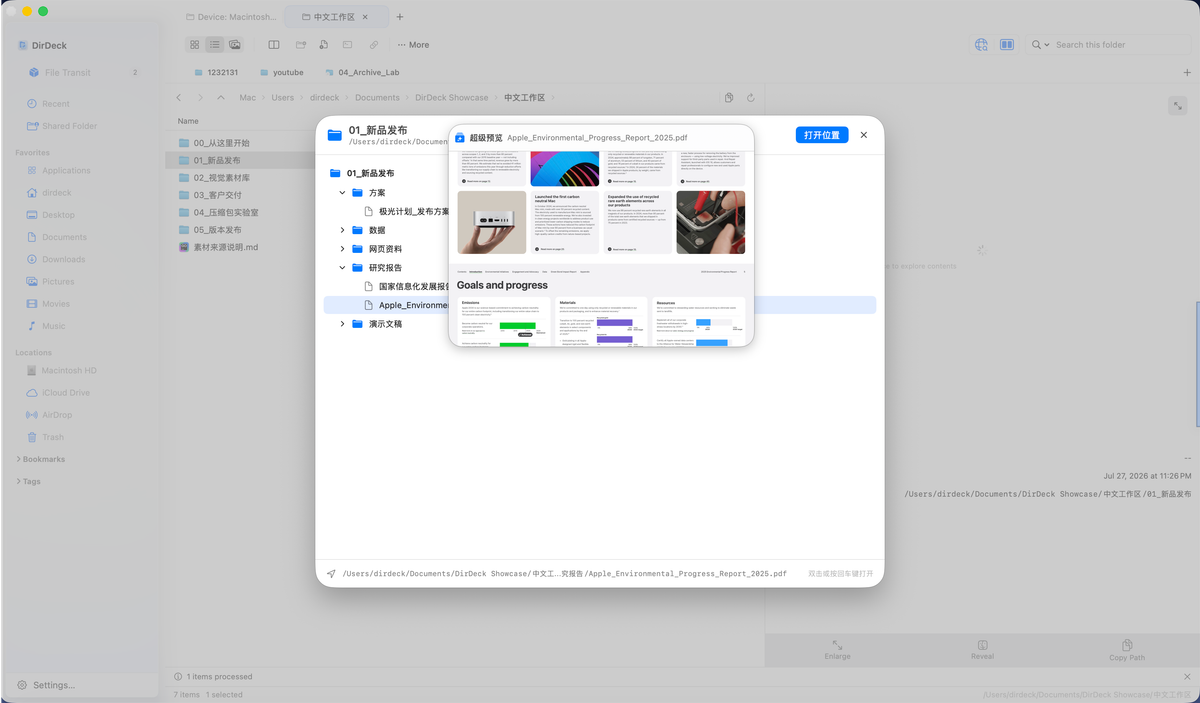Viewport: 1200px width, 703px height.
Task: Click Documents in the breadcrumb
Action: point(377,98)
